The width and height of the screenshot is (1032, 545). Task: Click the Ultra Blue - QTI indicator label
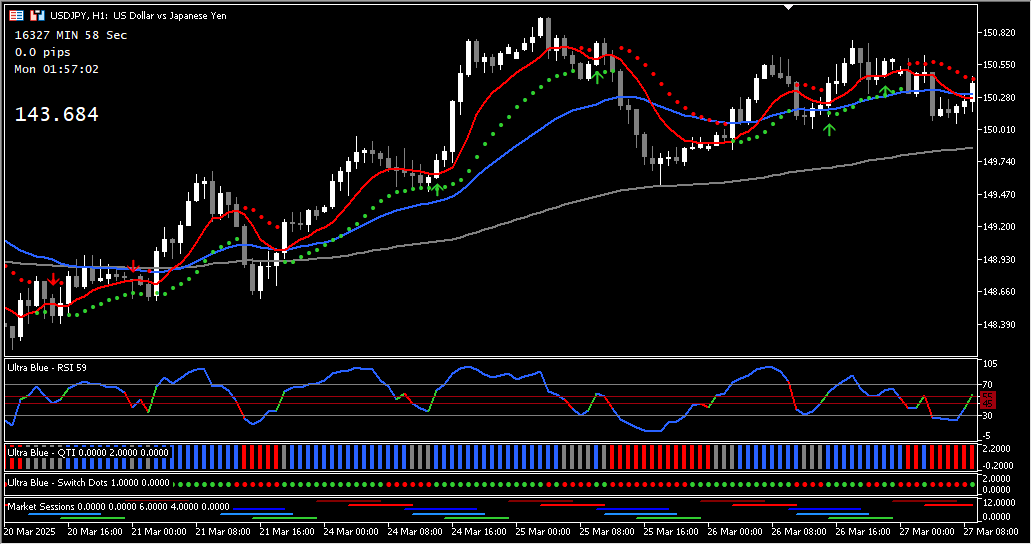tap(90, 453)
